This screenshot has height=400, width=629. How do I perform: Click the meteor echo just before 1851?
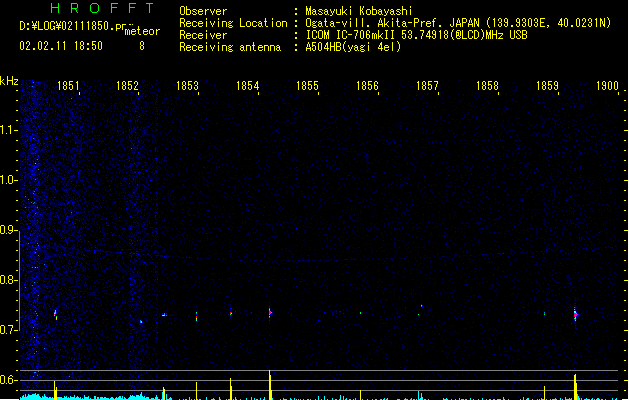pyautogui.click(x=55, y=315)
